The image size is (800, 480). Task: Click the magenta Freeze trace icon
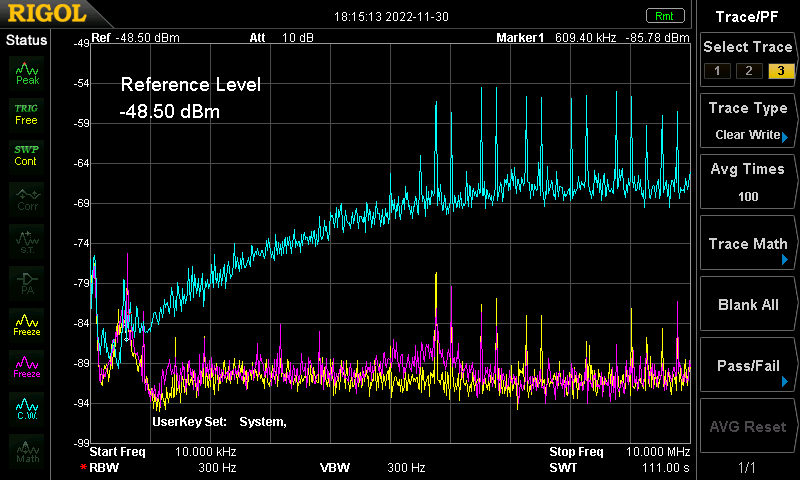point(27,367)
